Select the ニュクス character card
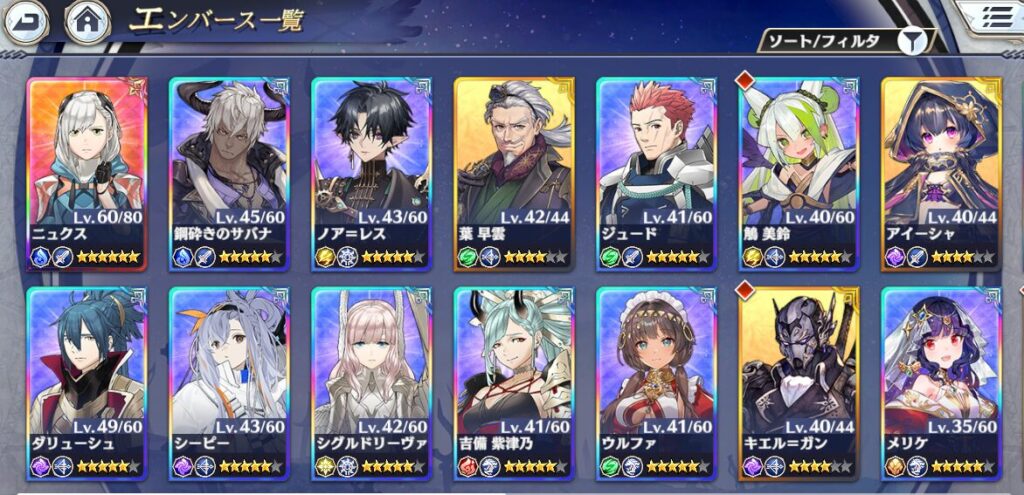 pos(87,174)
